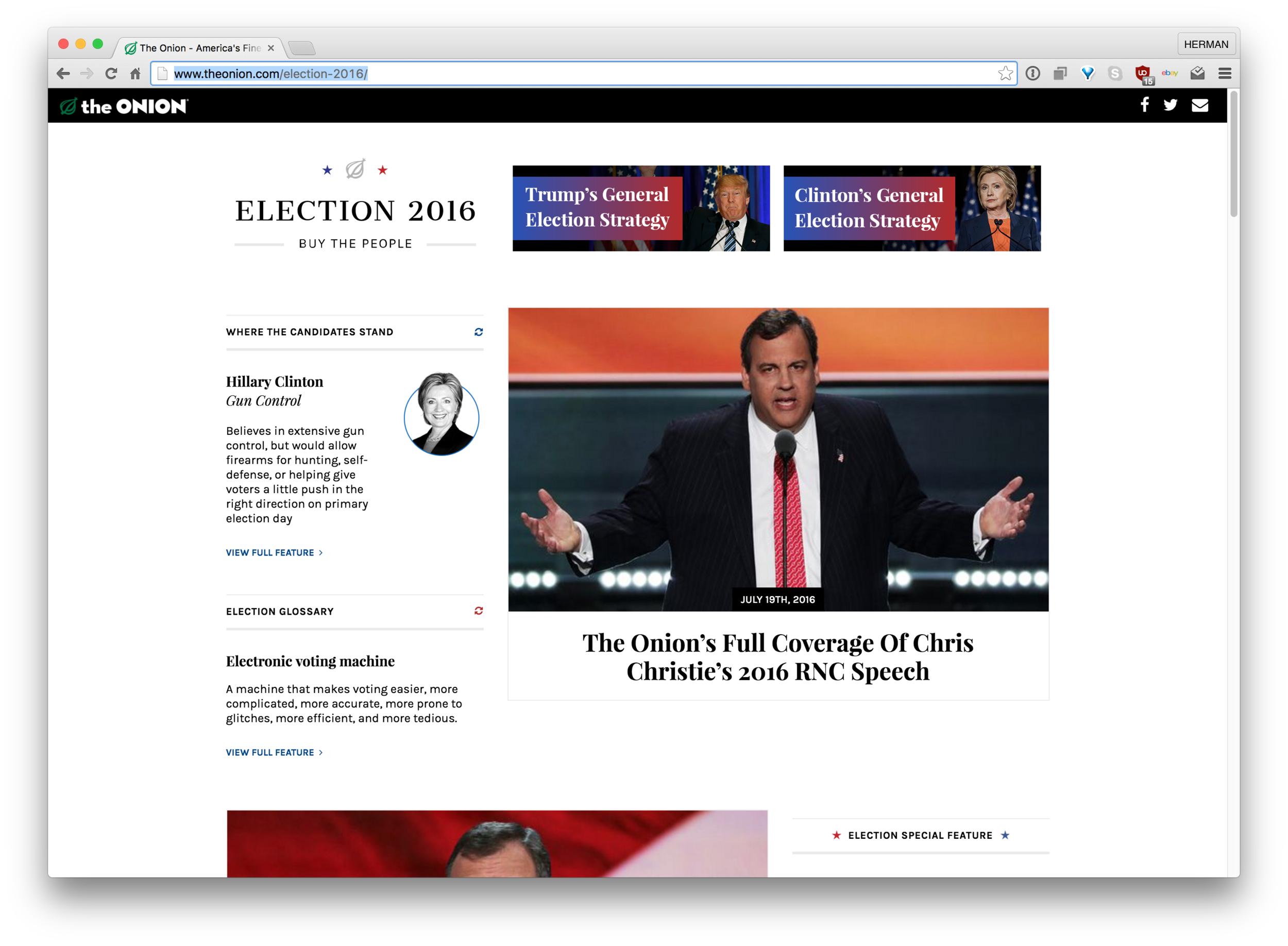Click the partially visible red article image

[497, 843]
